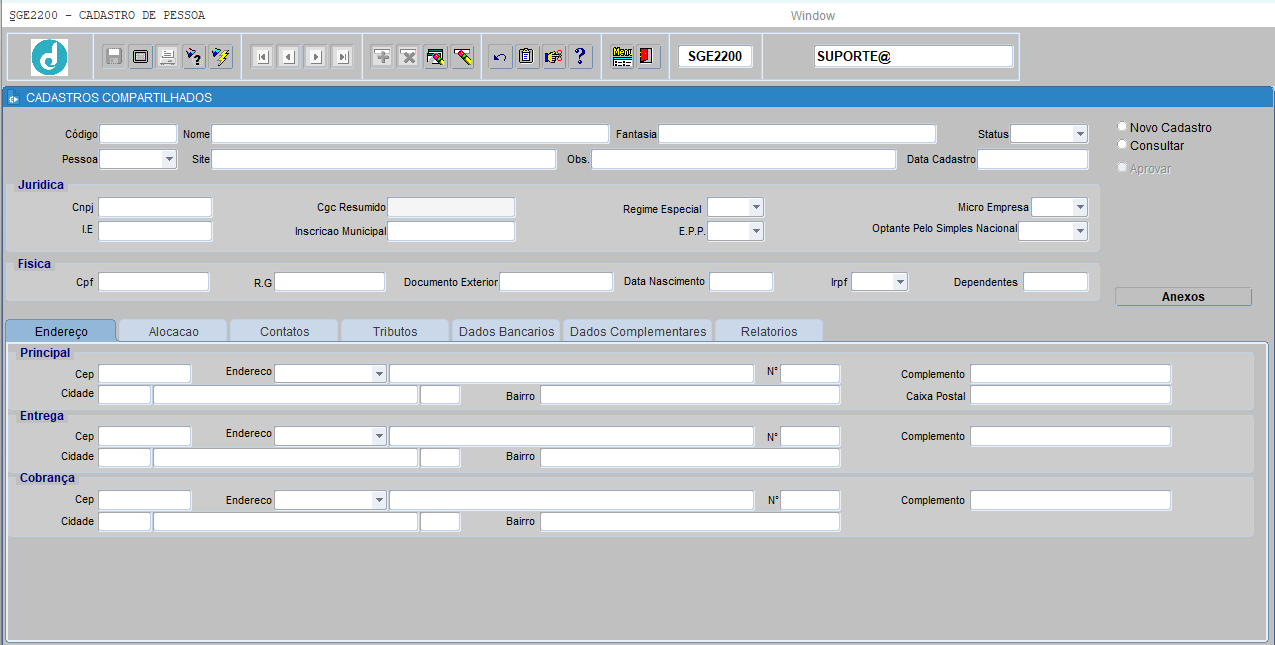Click the Anexos button
Viewport: 1275px width, 645px height.
[1183, 297]
